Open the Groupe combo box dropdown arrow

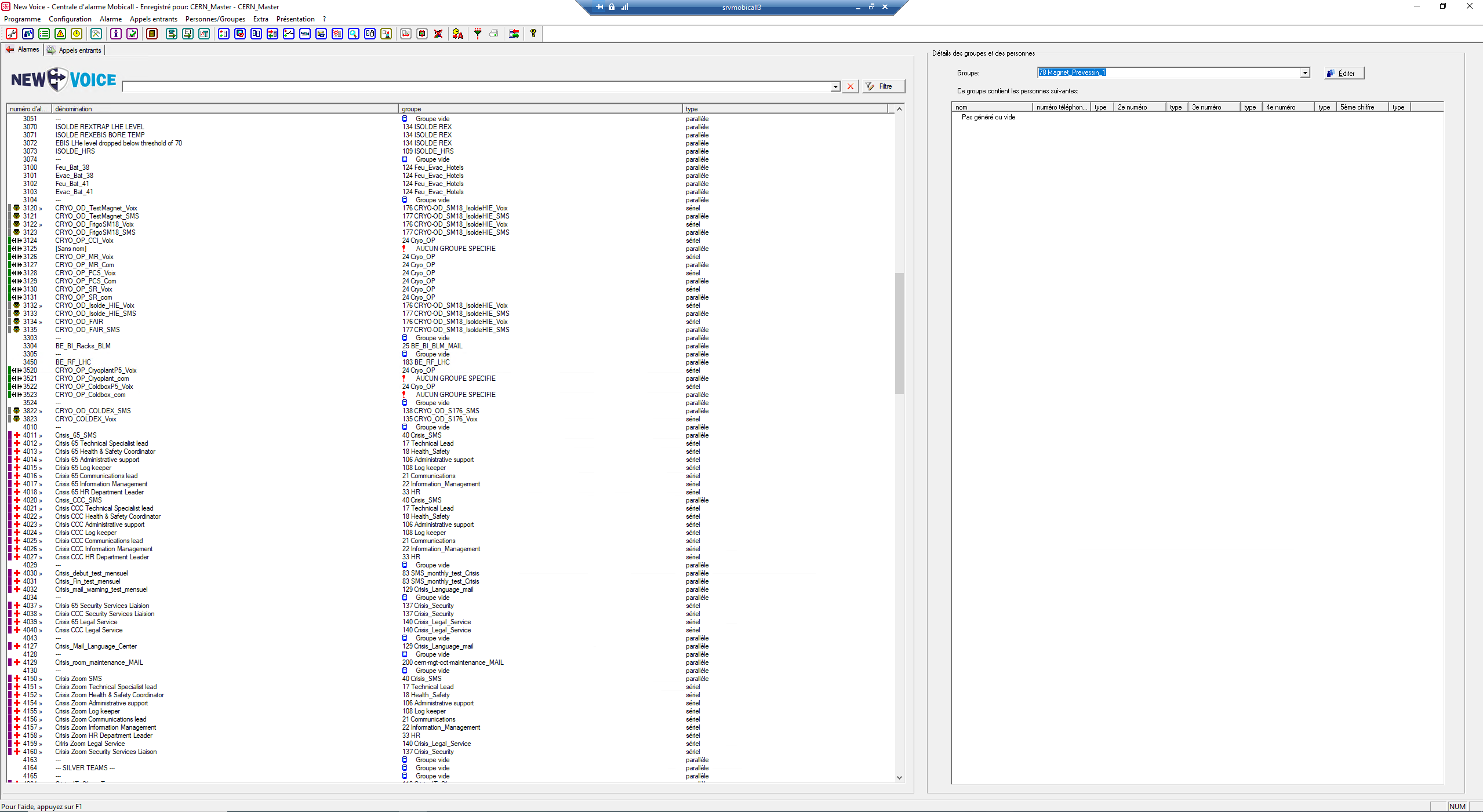tap(1304, 73)
